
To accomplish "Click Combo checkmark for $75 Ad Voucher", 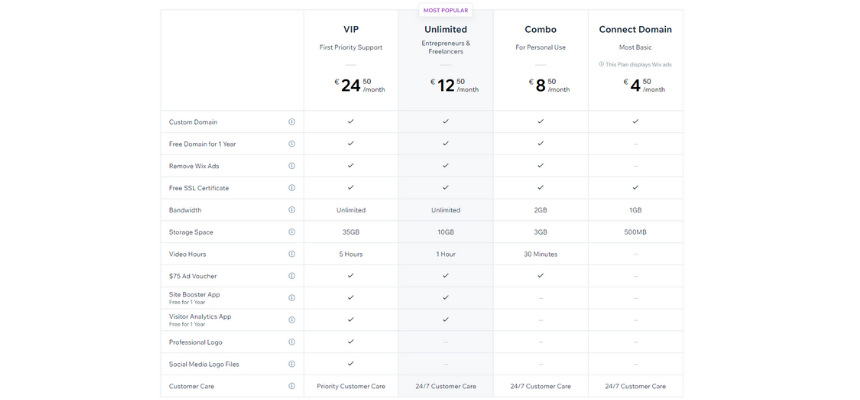I will click(x=541, y=275).
